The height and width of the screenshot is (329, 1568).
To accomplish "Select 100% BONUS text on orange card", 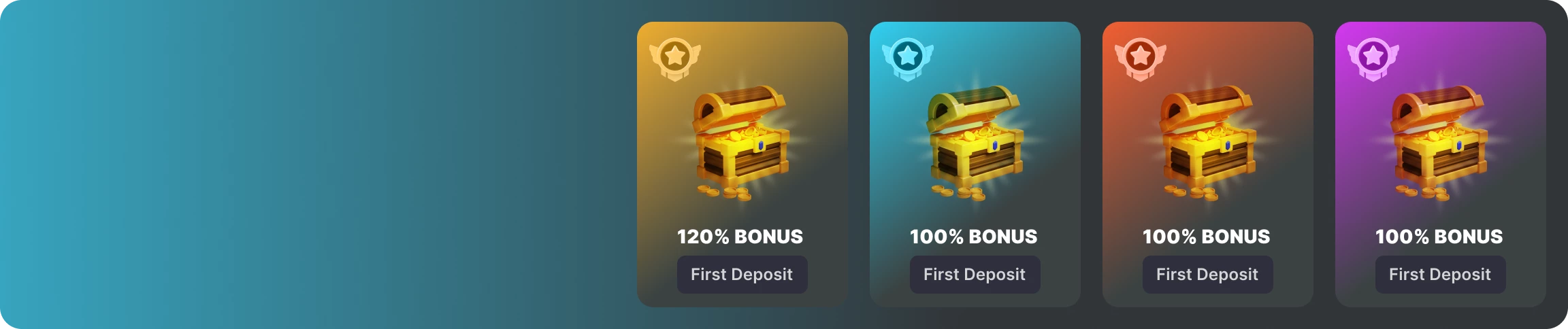I will click(x=1207, y=237).
